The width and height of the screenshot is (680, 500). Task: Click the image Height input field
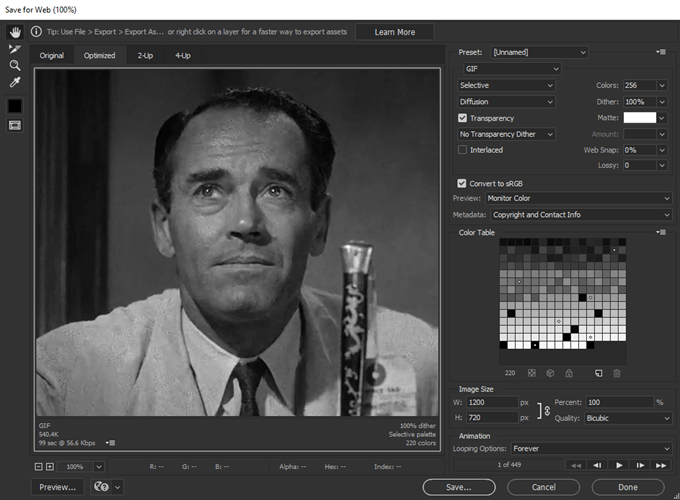point(492,418)
